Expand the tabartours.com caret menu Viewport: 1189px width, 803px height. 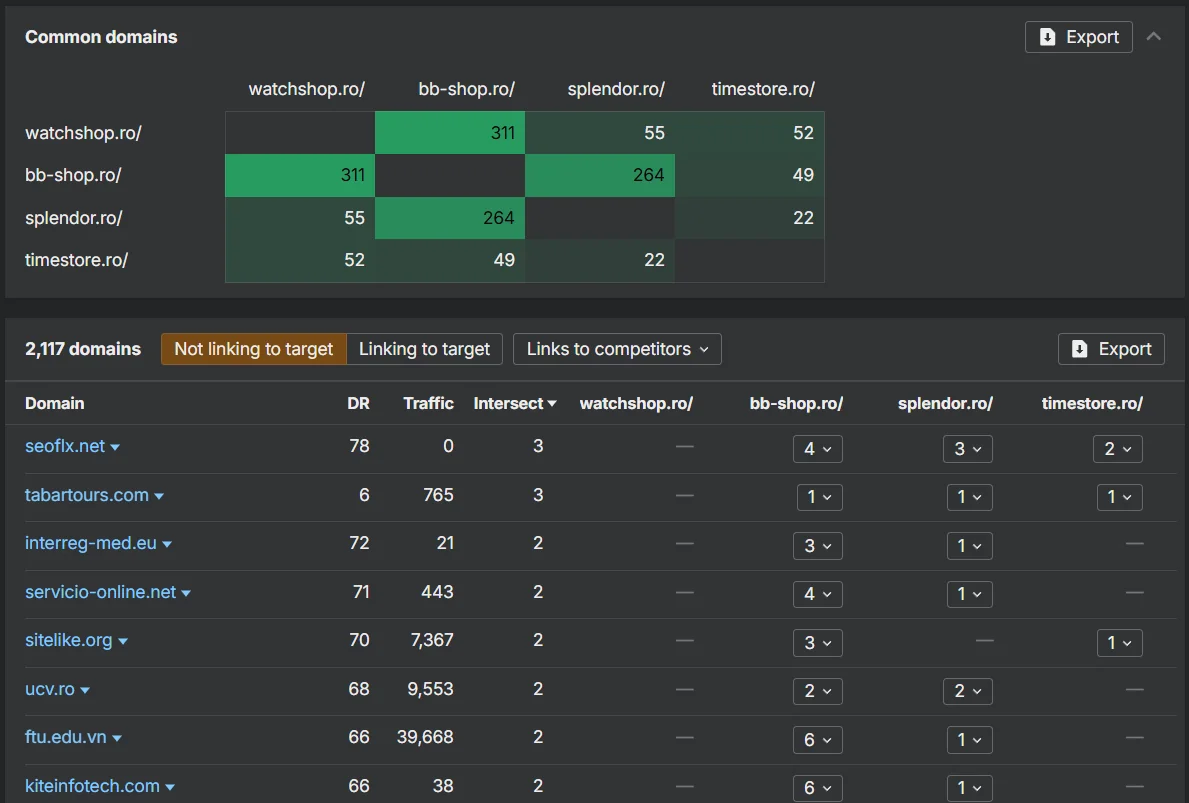point(159,497)
